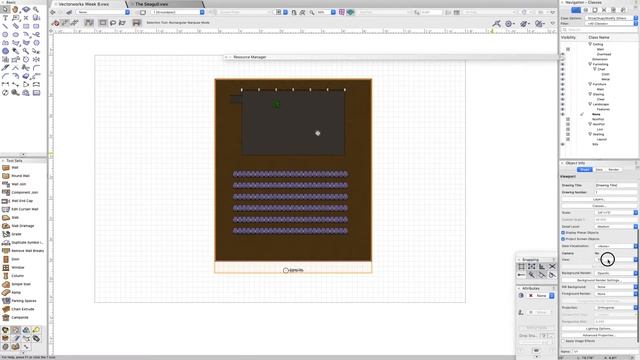The image size is (640, 360).
Task: Open the Projection dropdown
Action: click(616, 307)
